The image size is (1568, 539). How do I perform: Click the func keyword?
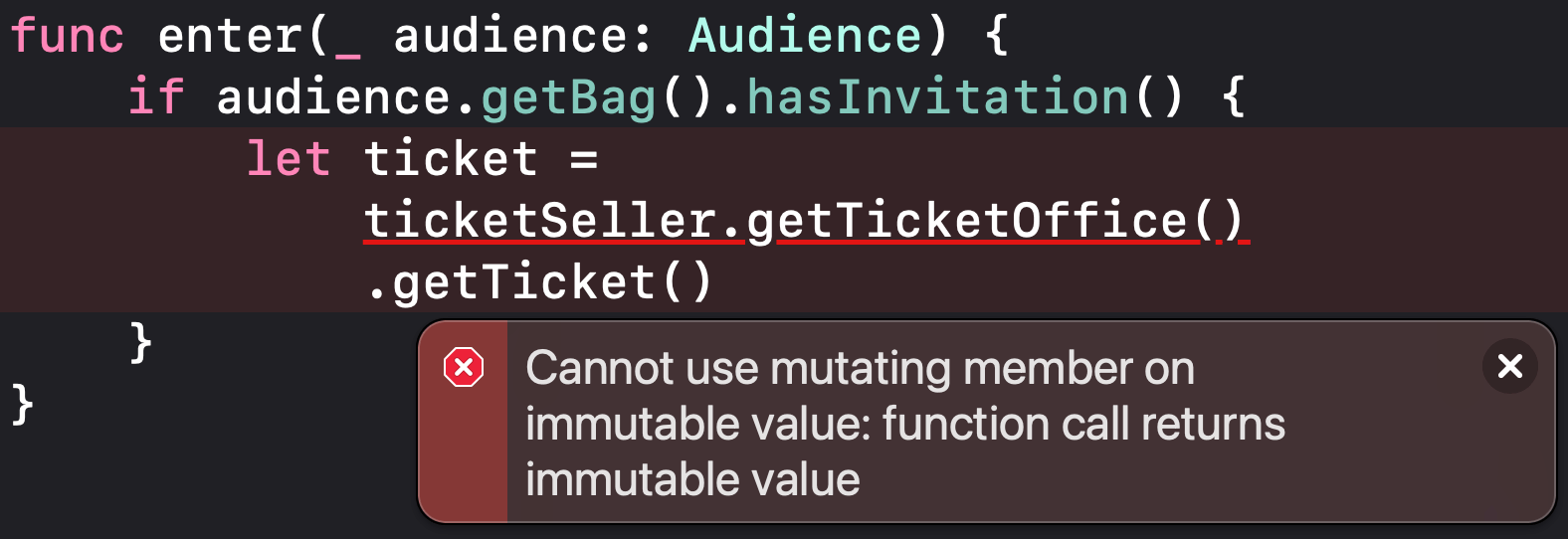click(67, 36)
